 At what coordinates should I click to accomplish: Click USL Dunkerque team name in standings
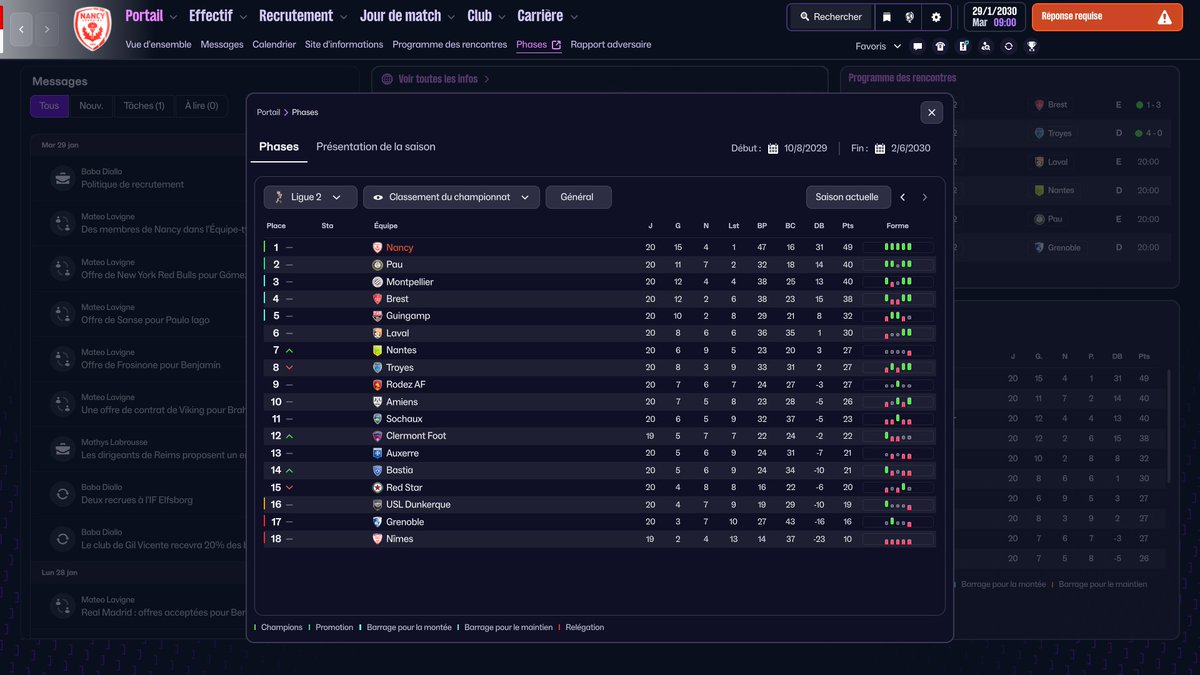[x=418, y=505]
